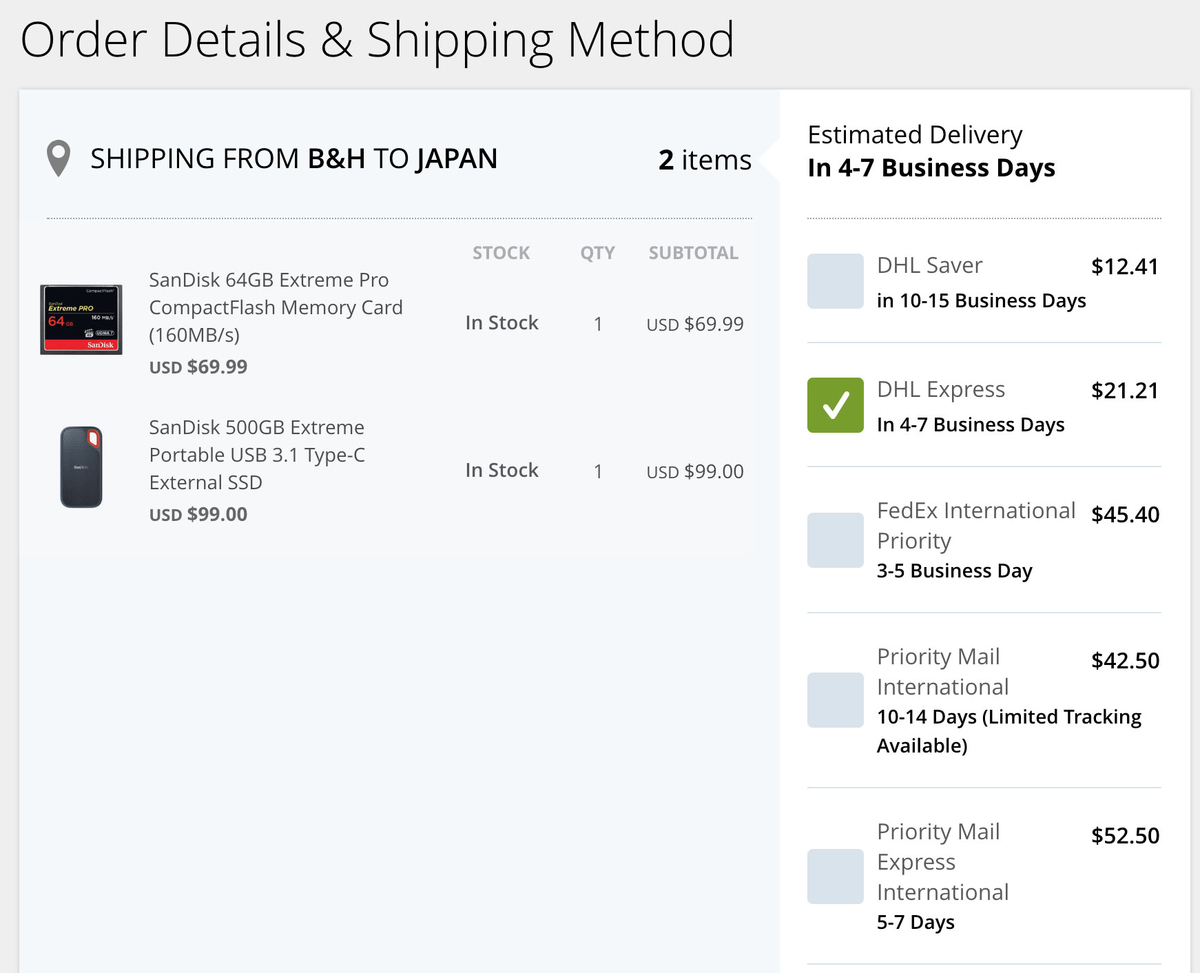Viewport: 1200px width, 973px height.
Task: Open SanDisk portable SSD thumbnail
Action: [80, 466]
